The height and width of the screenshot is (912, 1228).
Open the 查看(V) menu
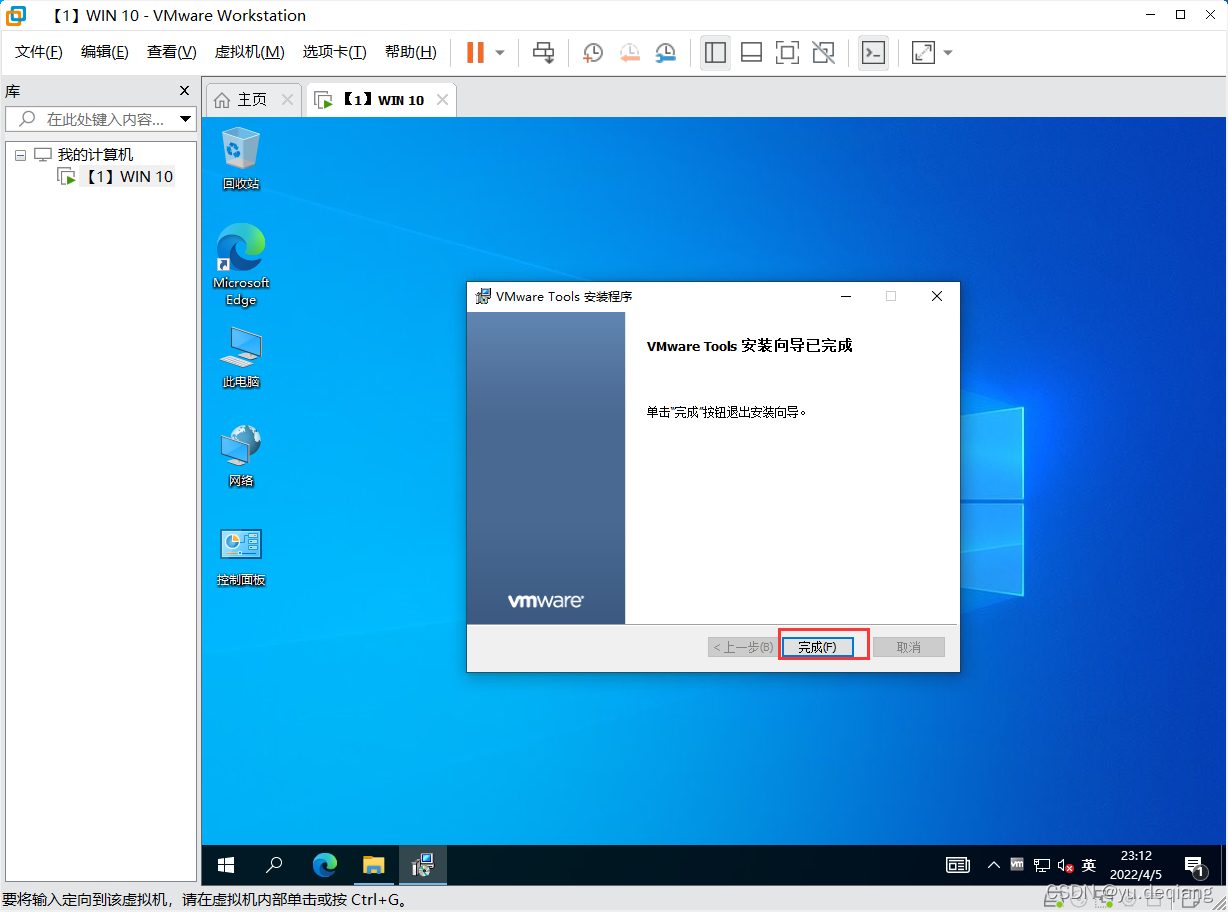172,52
